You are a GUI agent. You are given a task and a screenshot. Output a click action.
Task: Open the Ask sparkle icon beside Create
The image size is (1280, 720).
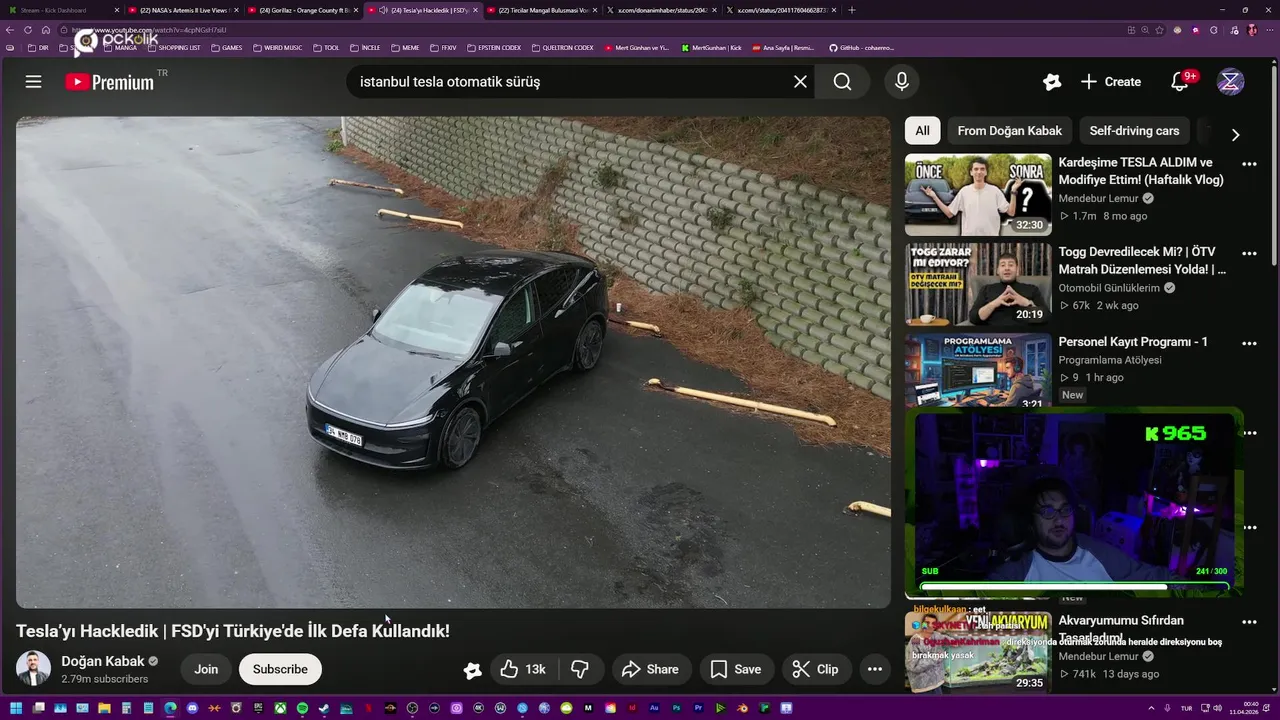(1051, 82)
